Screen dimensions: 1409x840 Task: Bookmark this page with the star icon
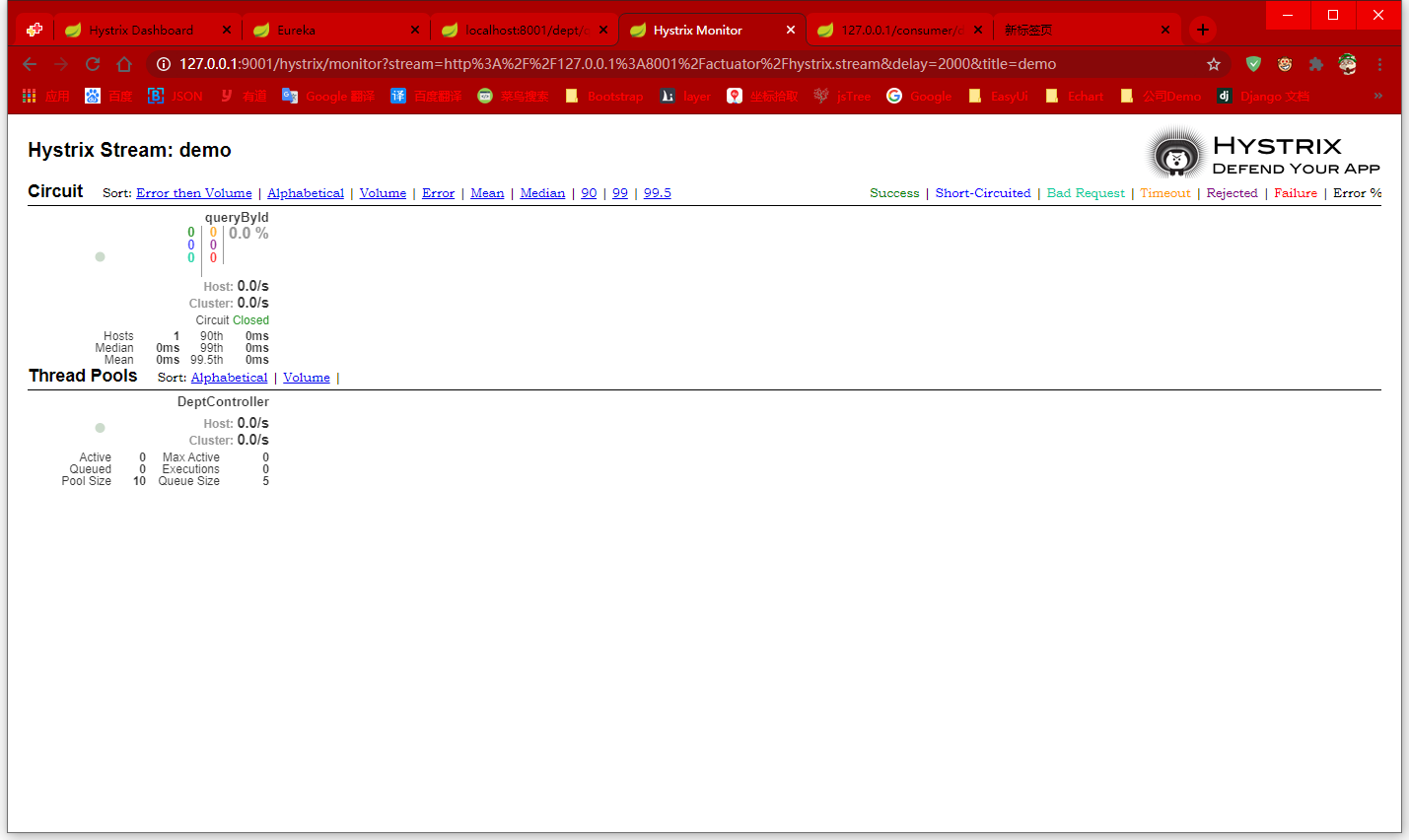pyautogui.click(x=1214, y=64)
